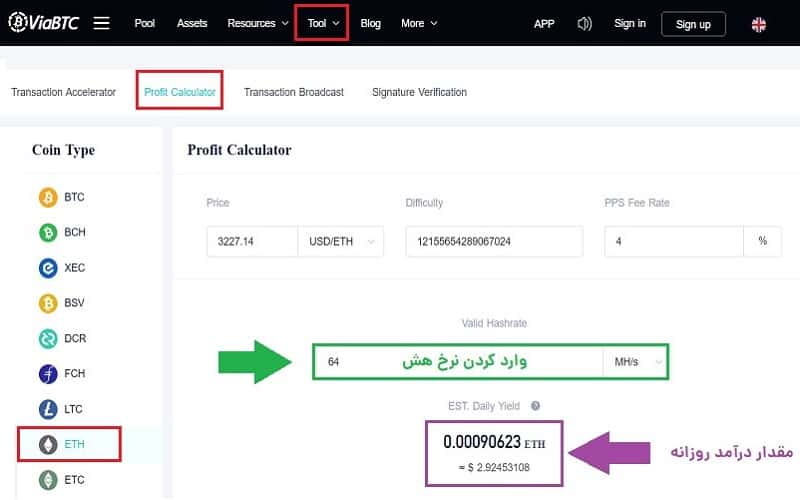
Task: Click the ETC coin icon
Action: (48, 480)
